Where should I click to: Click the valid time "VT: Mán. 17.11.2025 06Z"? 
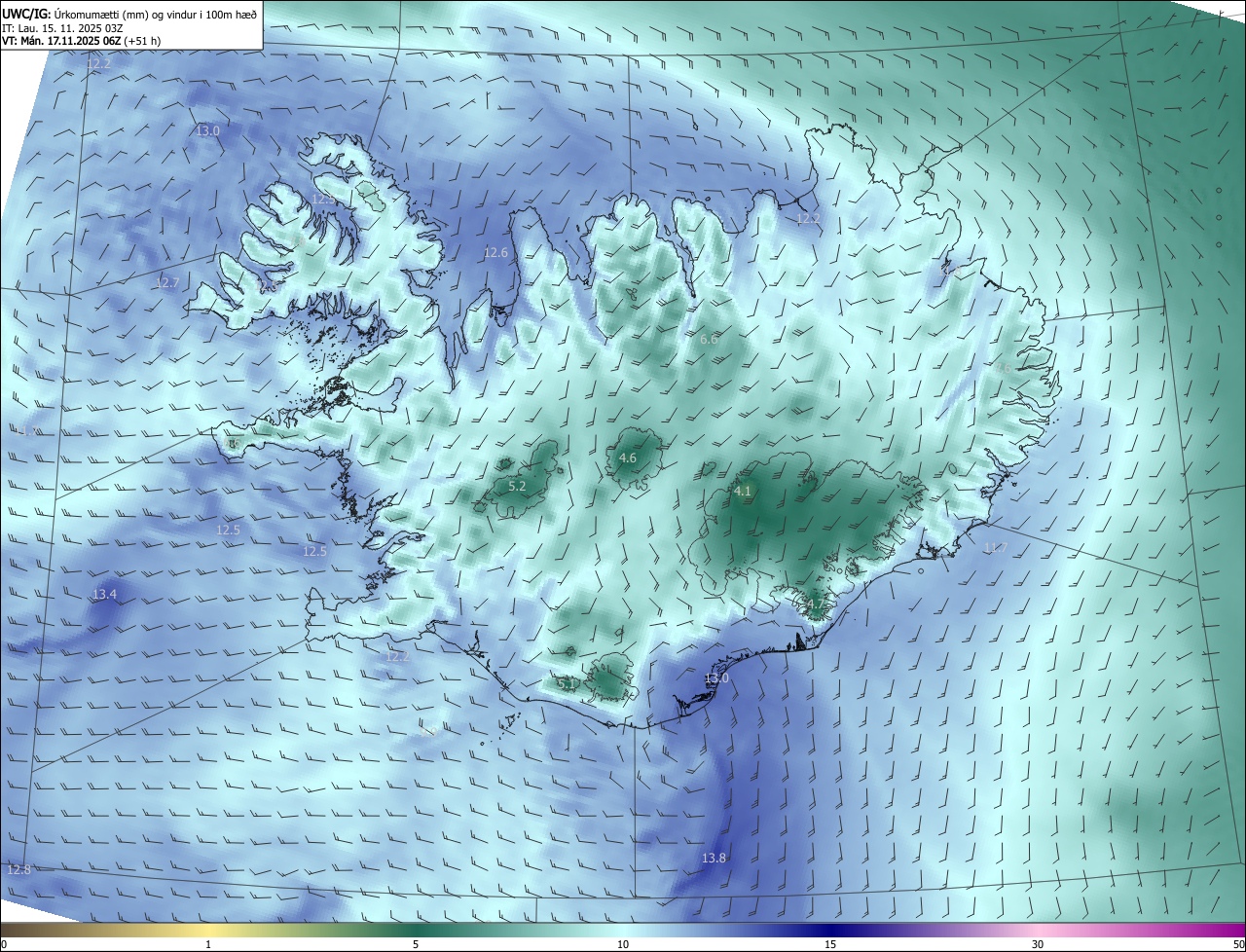coord(59,41)
